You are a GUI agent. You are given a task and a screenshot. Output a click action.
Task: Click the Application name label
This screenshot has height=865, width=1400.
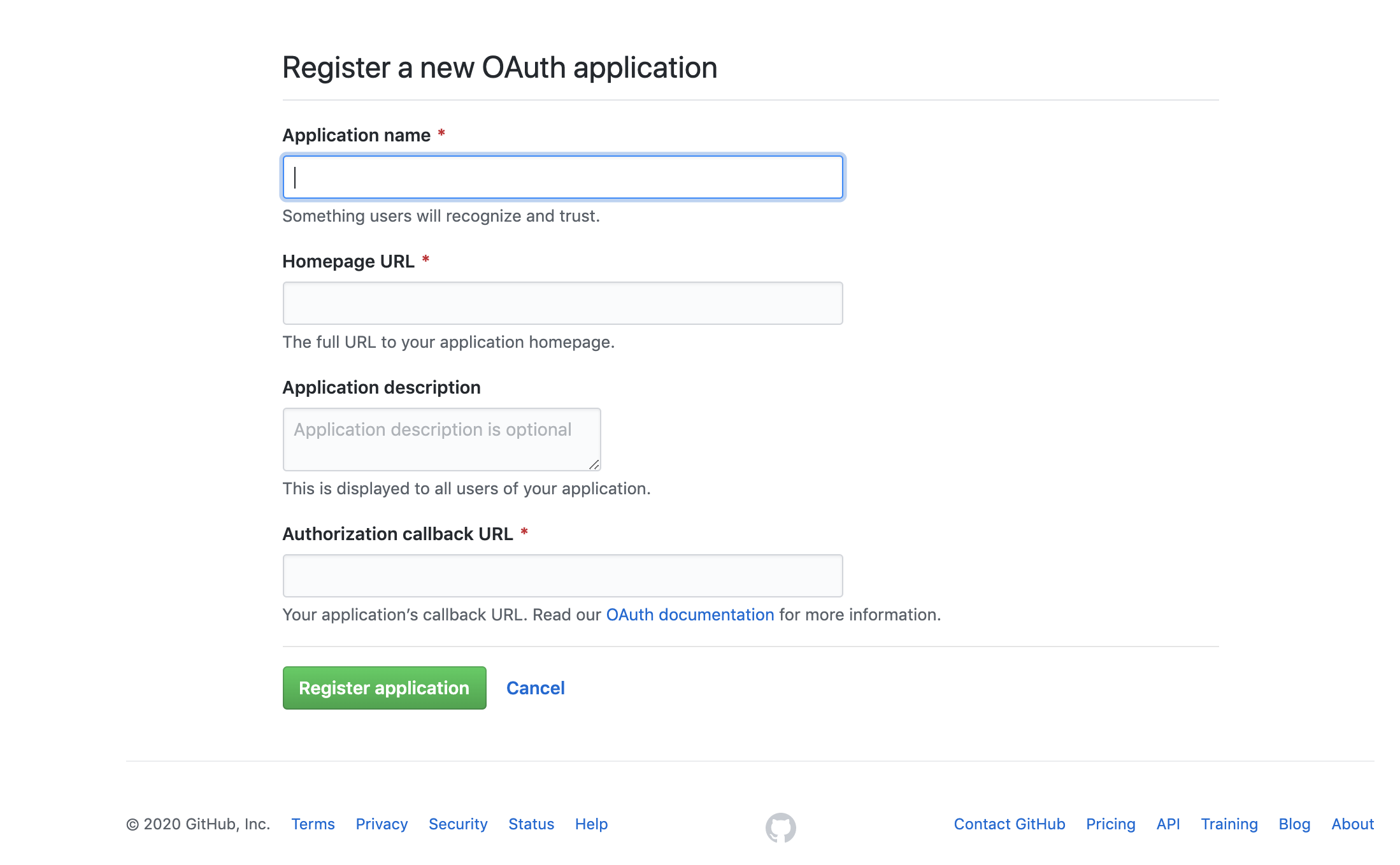pyautogui.click(x=356, y=135)
